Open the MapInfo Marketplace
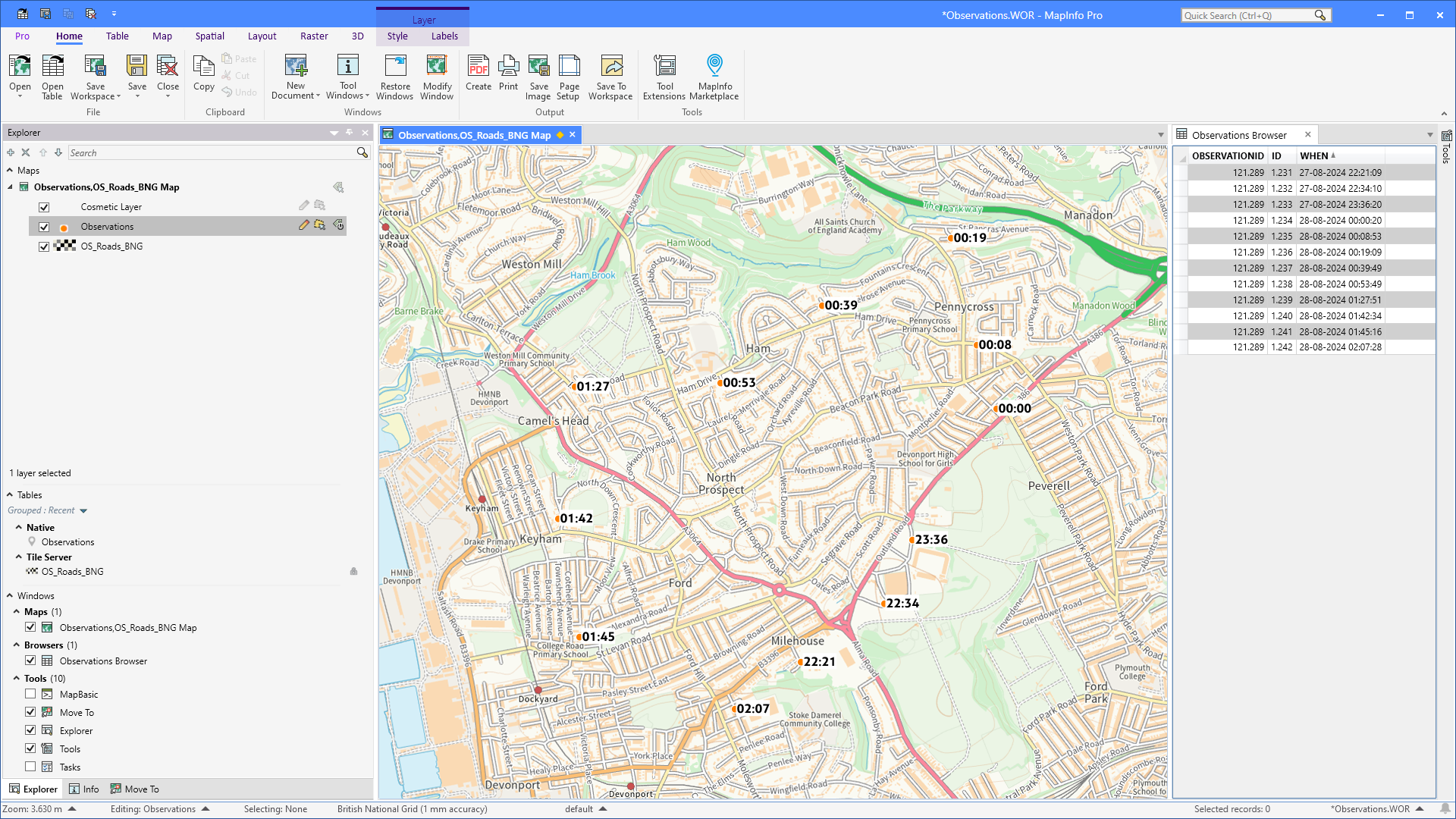 [x=714, y=77]
